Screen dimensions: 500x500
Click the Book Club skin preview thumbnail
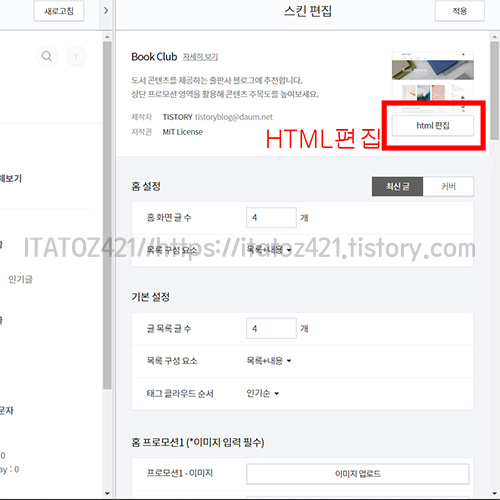[433, 81]
